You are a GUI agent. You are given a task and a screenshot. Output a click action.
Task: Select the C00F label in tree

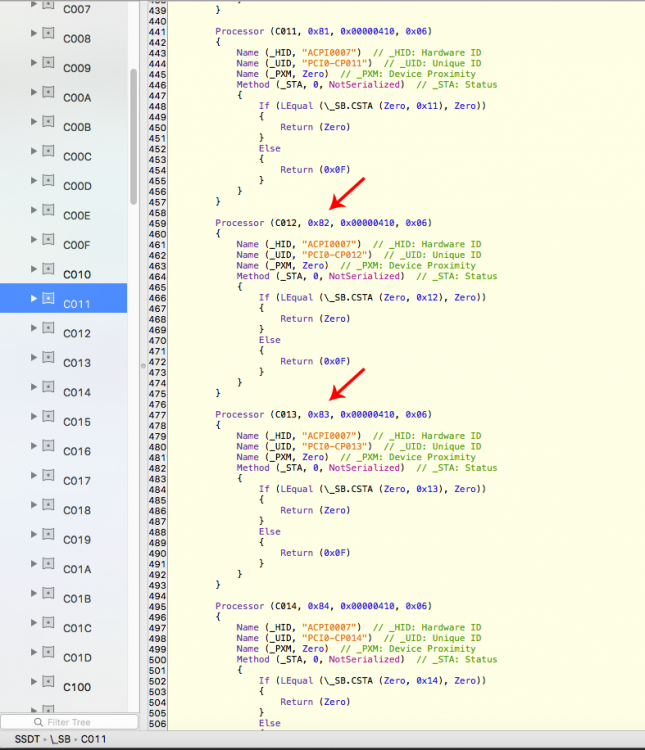pos(77,245)
